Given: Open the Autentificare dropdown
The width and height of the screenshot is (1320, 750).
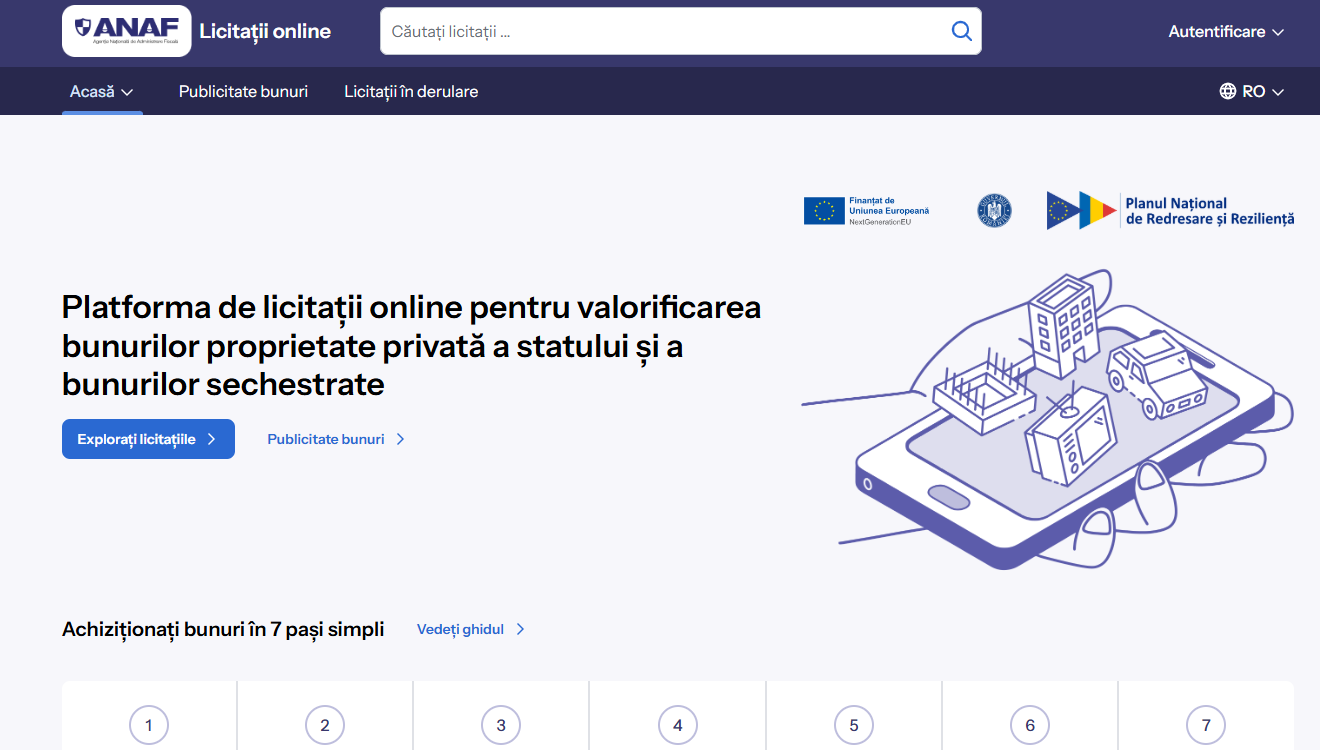Looking at the screenshot, I should [1225, 31].
